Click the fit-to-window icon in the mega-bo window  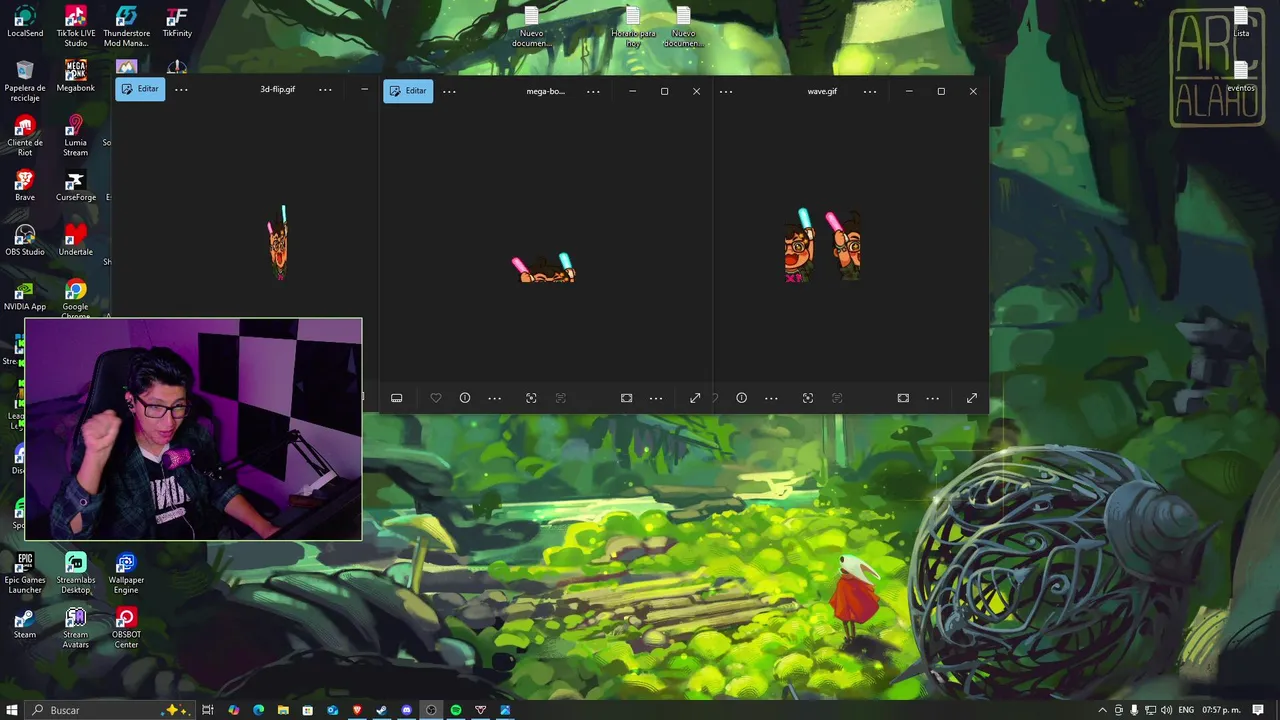626,398
